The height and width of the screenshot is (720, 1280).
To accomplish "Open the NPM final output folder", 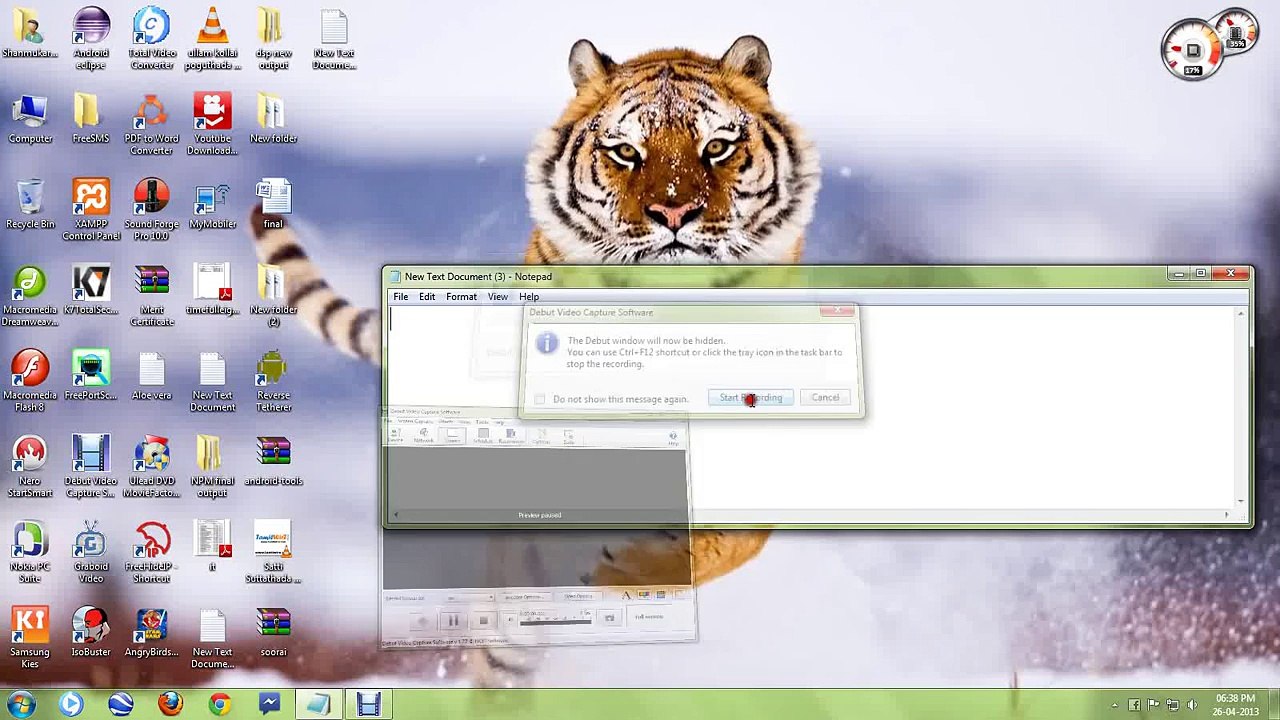I will pyautogui.click(x=212, y=467).
